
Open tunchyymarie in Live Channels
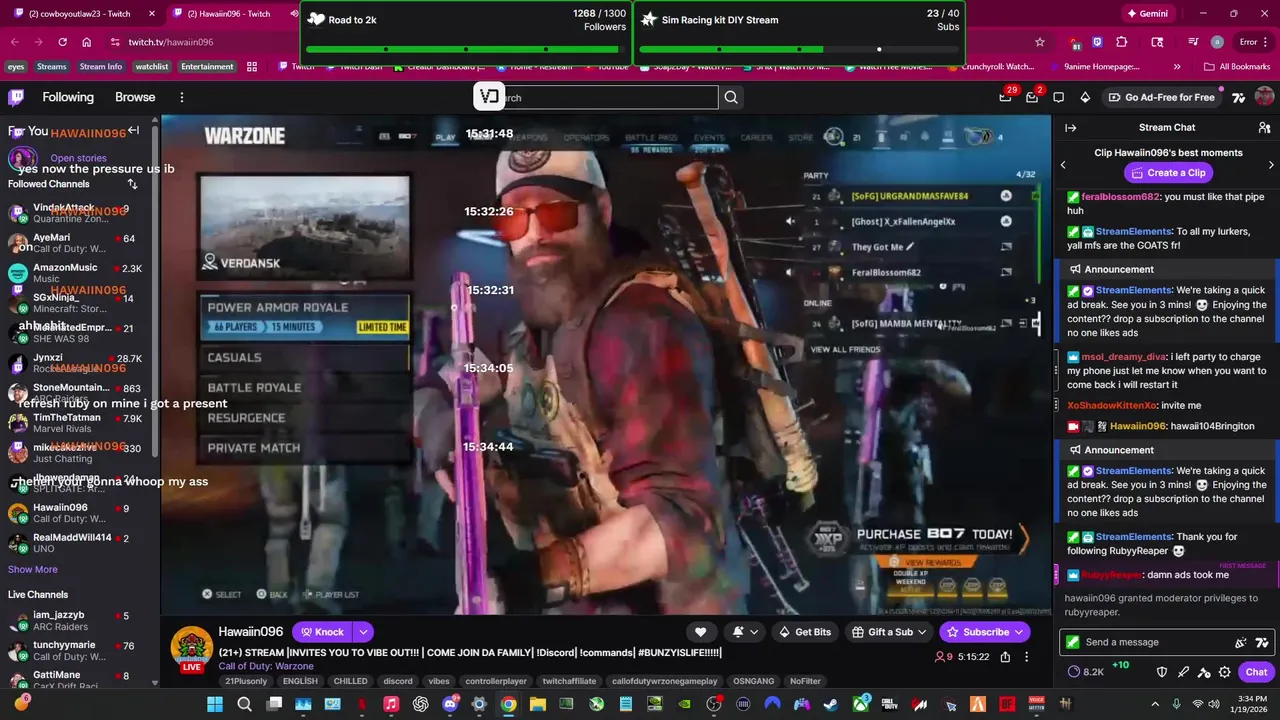click(x=75, y=650)
